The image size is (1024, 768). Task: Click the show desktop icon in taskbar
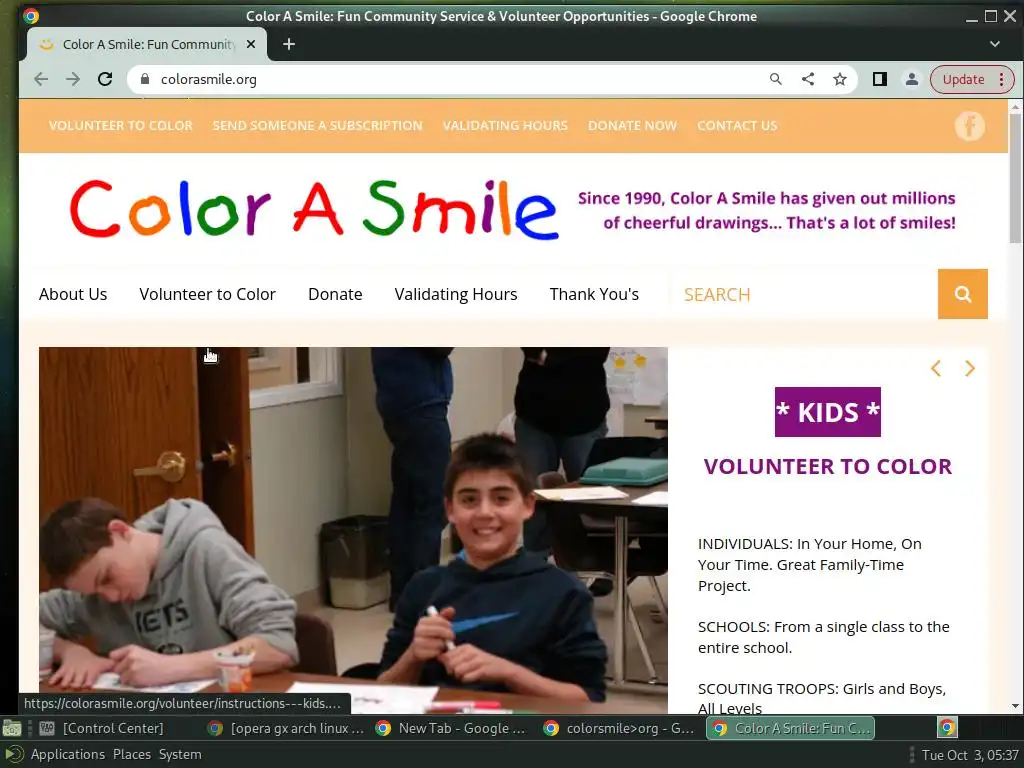pos(12,728)
